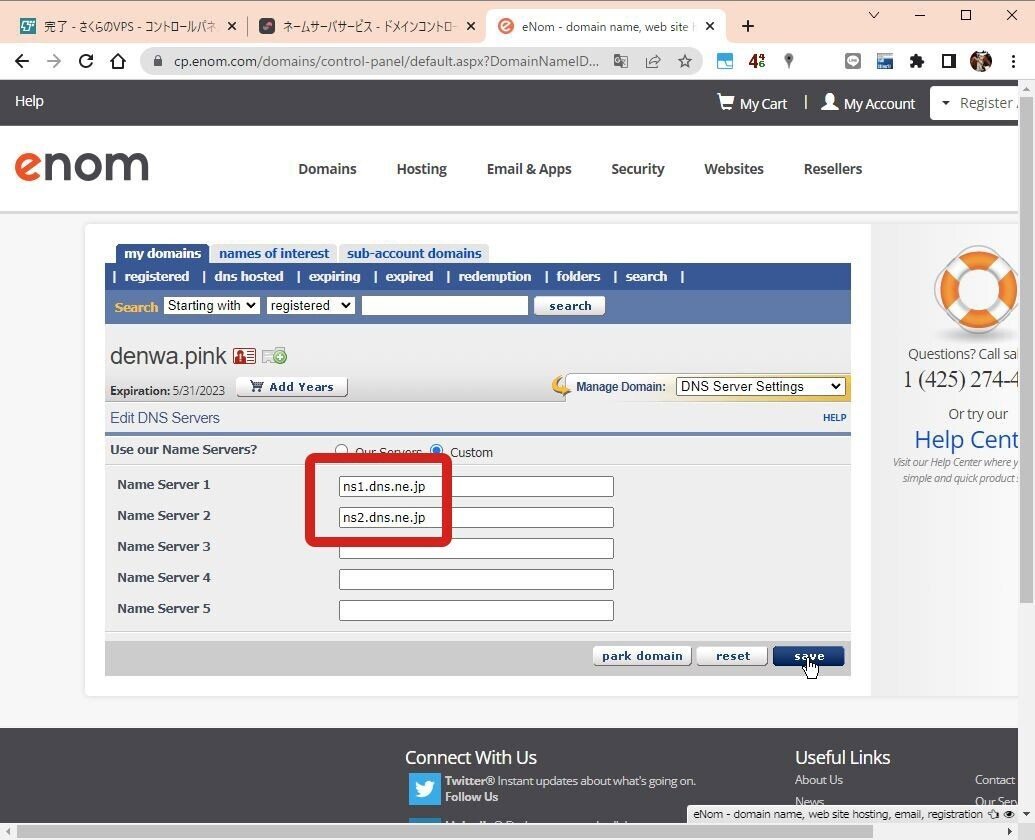Screen dimensions: 1035x840
Task: Open a new browser tab
Action: [x=748, y=26]
